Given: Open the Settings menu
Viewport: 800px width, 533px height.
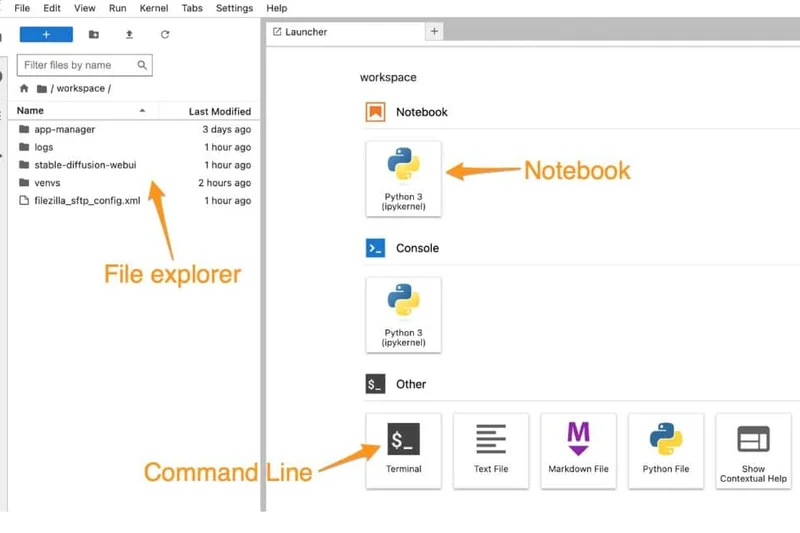Looking at the screenshot, I should coord(234,8).
